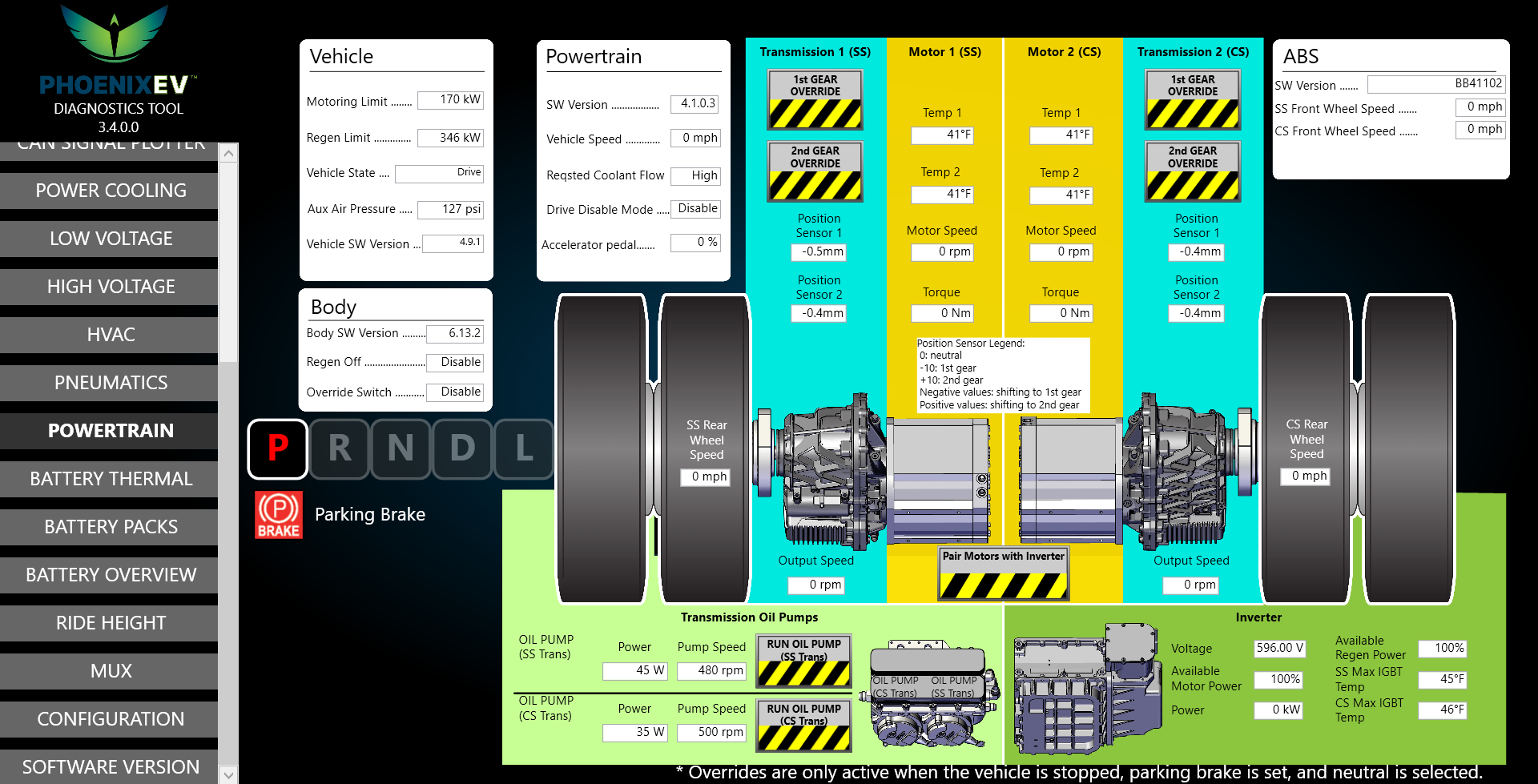Select the POWERTRAIN menu item
The width and height of the screenshot is (1538, 784).
[x=111, y=431]
